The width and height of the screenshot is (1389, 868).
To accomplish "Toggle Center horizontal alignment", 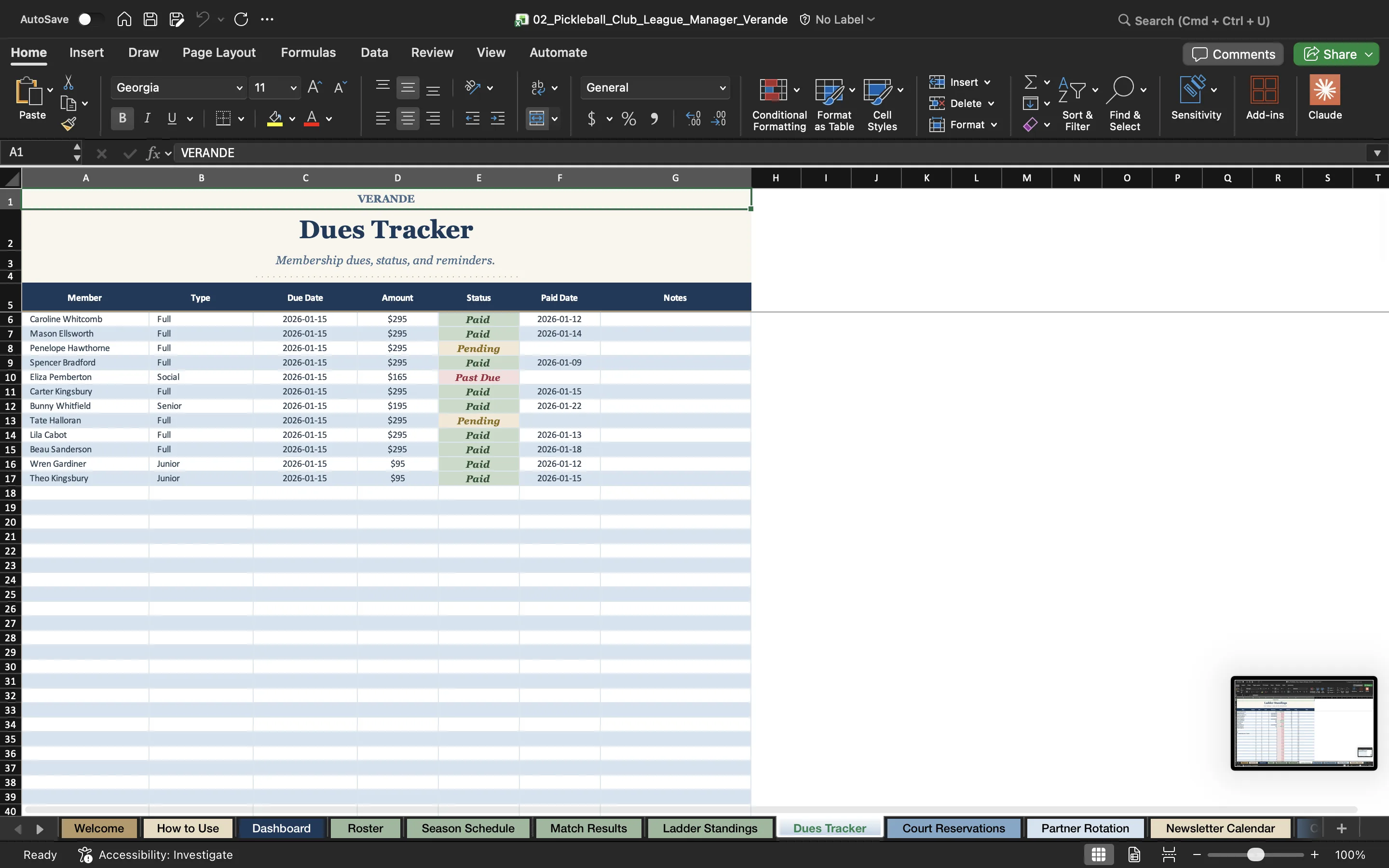I will click(408, 118).
